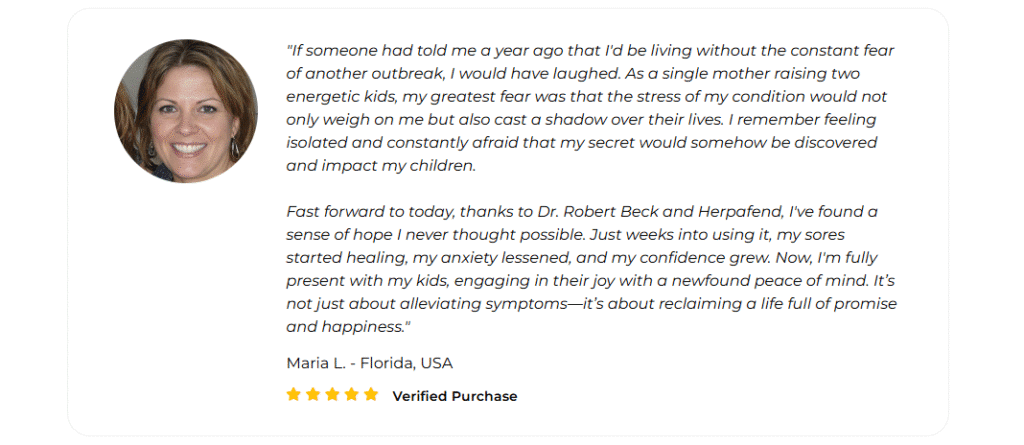The height and width of the screenshot is (445, 1024).
Task: Click the reviewer name "Maria L."
Action: tap(314, 363)
